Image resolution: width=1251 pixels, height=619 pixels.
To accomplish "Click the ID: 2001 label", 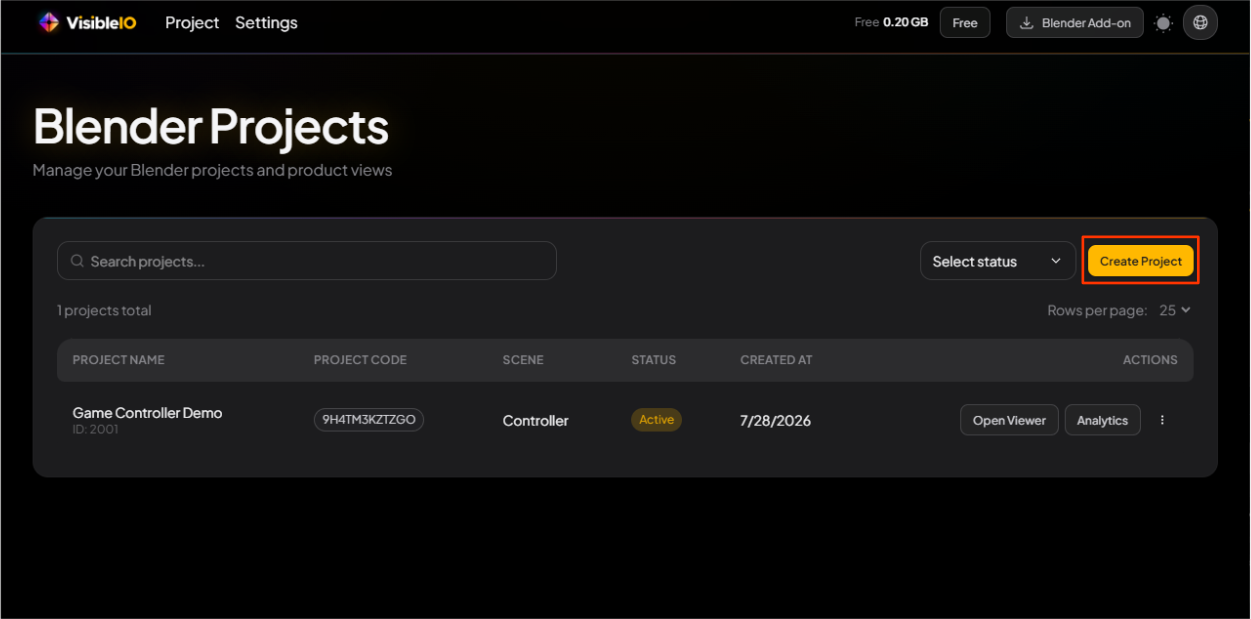I will click(96, 430).
